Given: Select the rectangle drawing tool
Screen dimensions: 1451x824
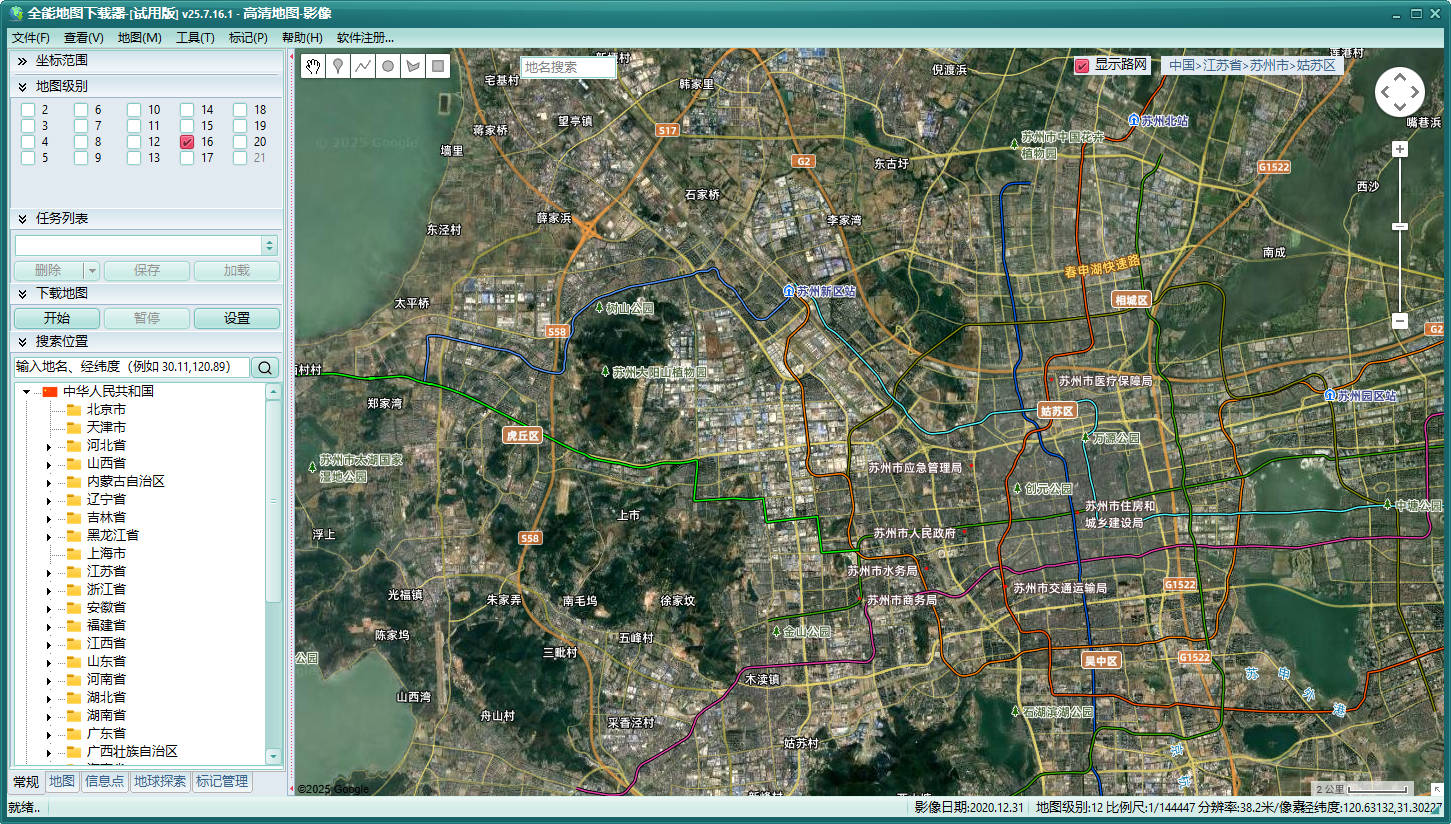Looking at the screenshot, I should point(437,66).
